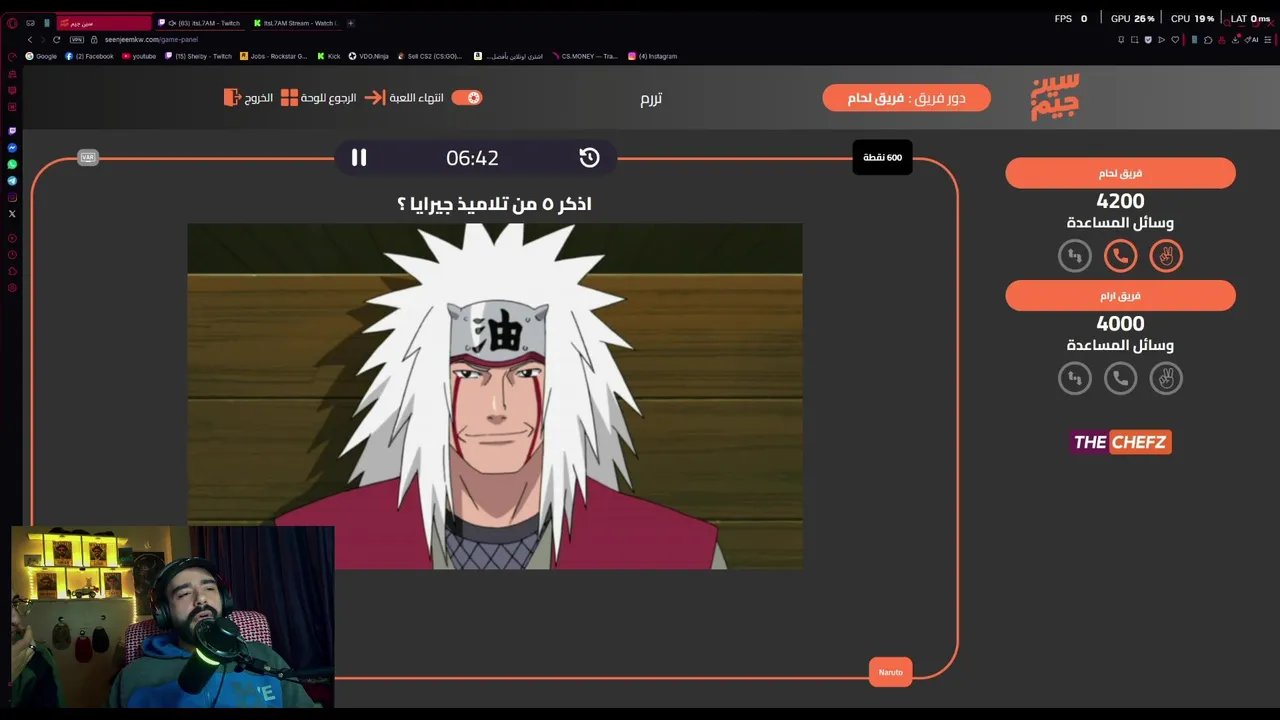Click the question text about Jiraiya's students
The image size is (1280, 720).
tap(494, 204)
